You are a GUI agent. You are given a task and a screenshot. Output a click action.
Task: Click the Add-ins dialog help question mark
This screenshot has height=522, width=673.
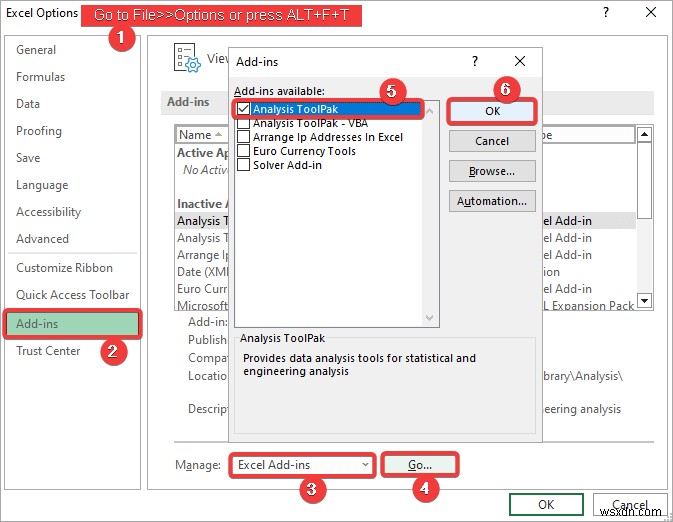click(x=475, y=61)
